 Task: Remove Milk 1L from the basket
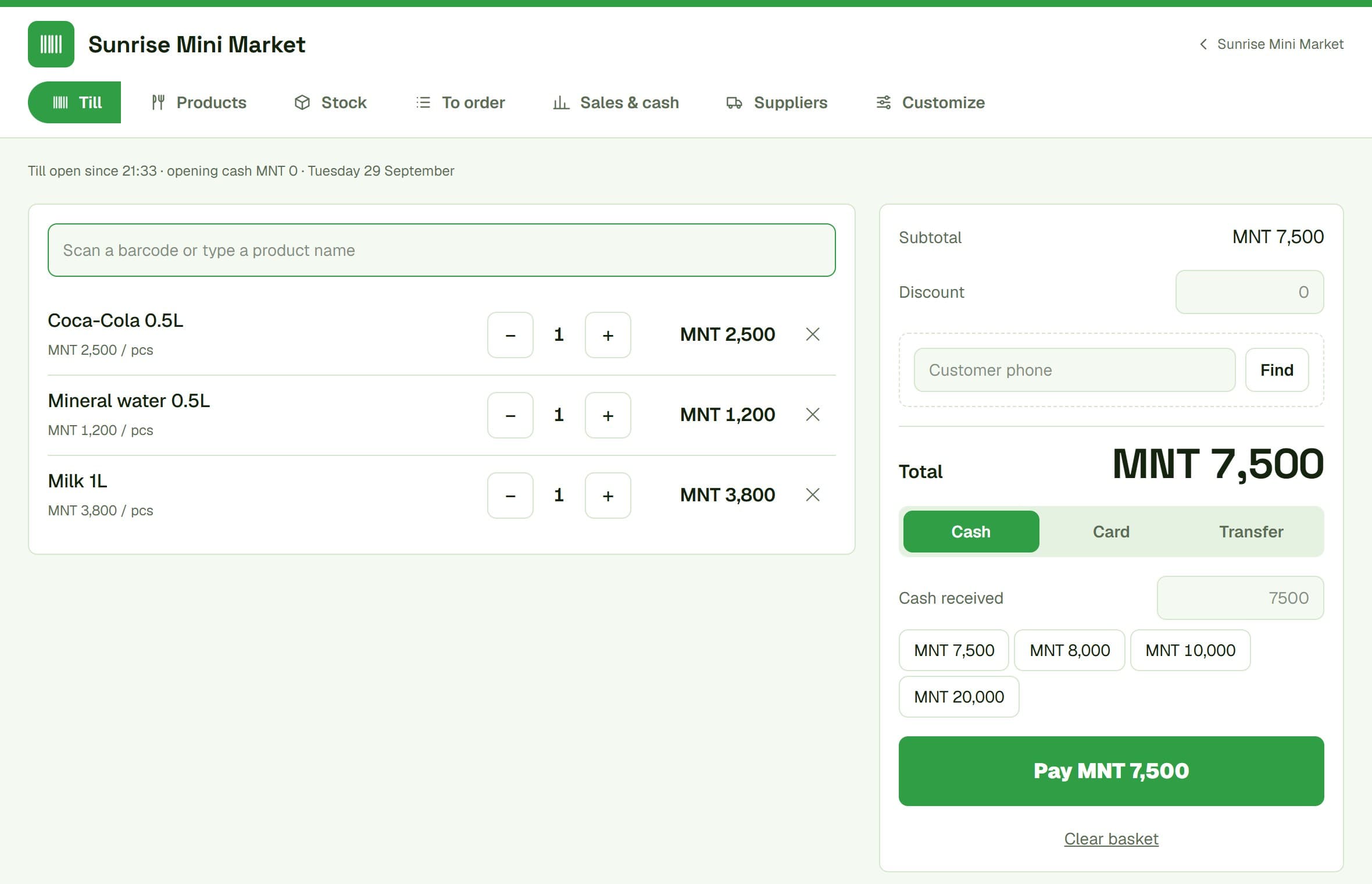[813, 495]
